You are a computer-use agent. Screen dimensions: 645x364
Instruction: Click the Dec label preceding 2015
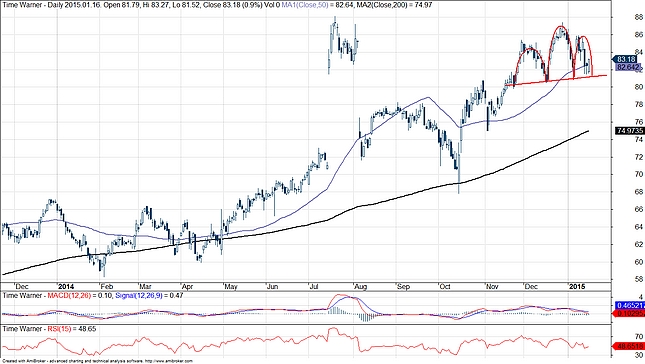tap(531, 286)
